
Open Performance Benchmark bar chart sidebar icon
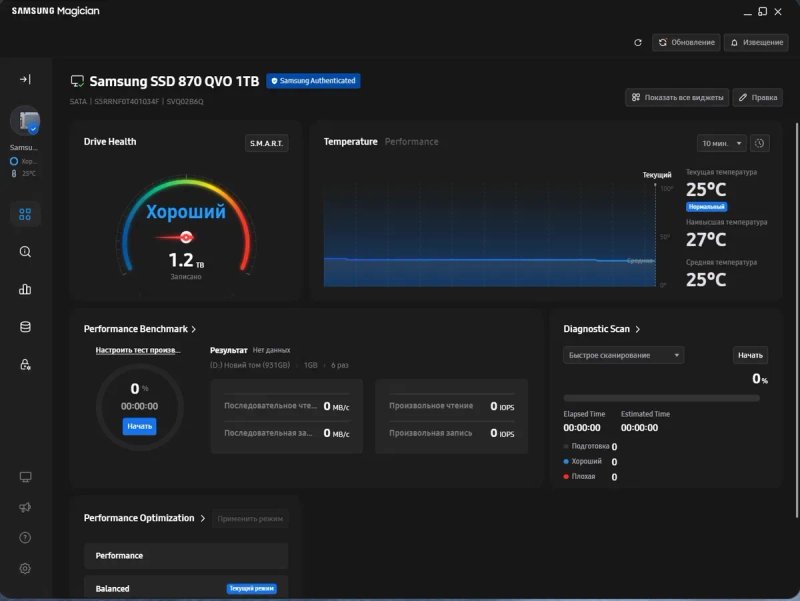pyautogui.click(x=25, y=289)
